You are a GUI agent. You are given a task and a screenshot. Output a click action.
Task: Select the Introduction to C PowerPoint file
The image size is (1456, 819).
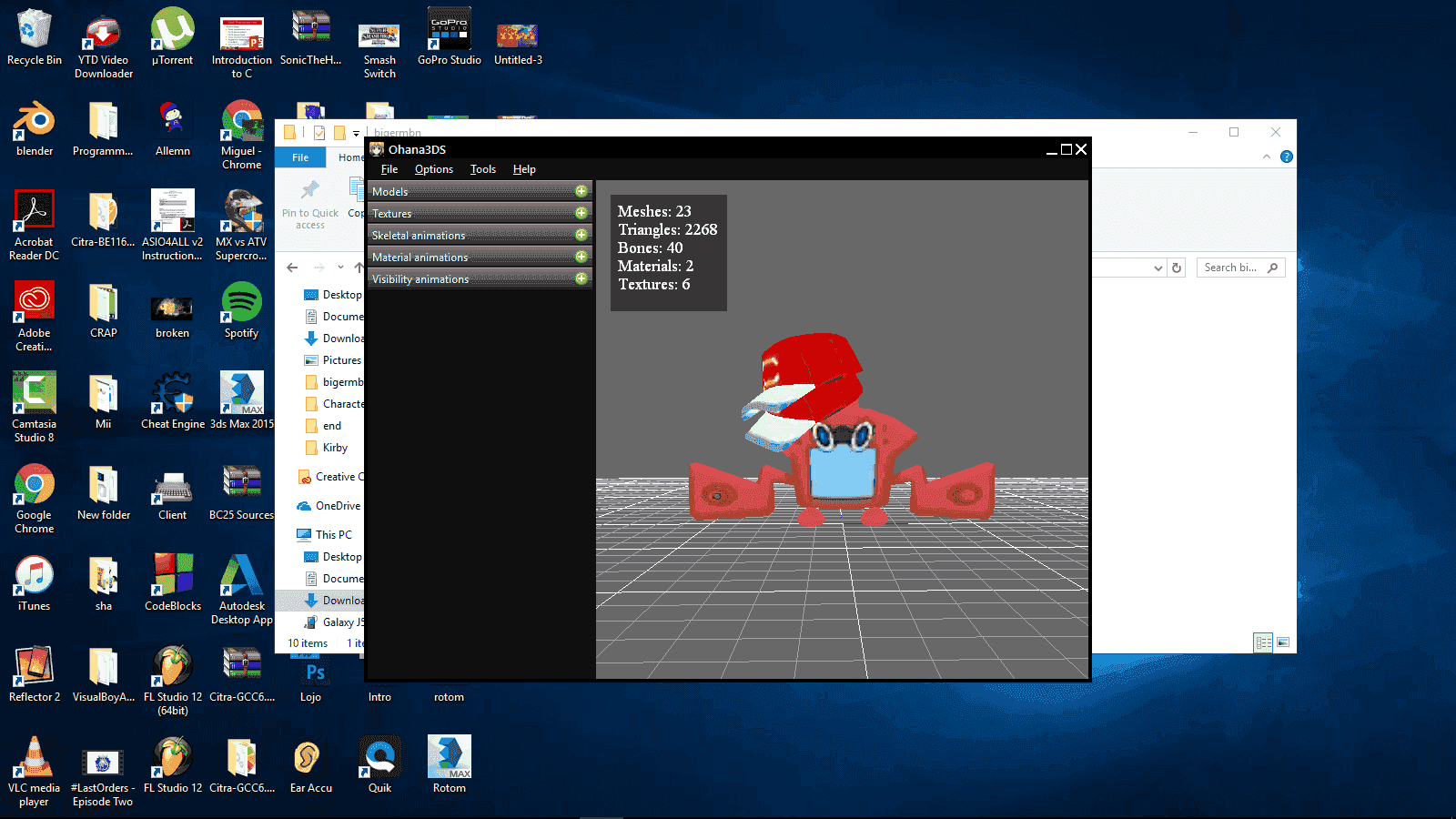click(x=242, y=44)
